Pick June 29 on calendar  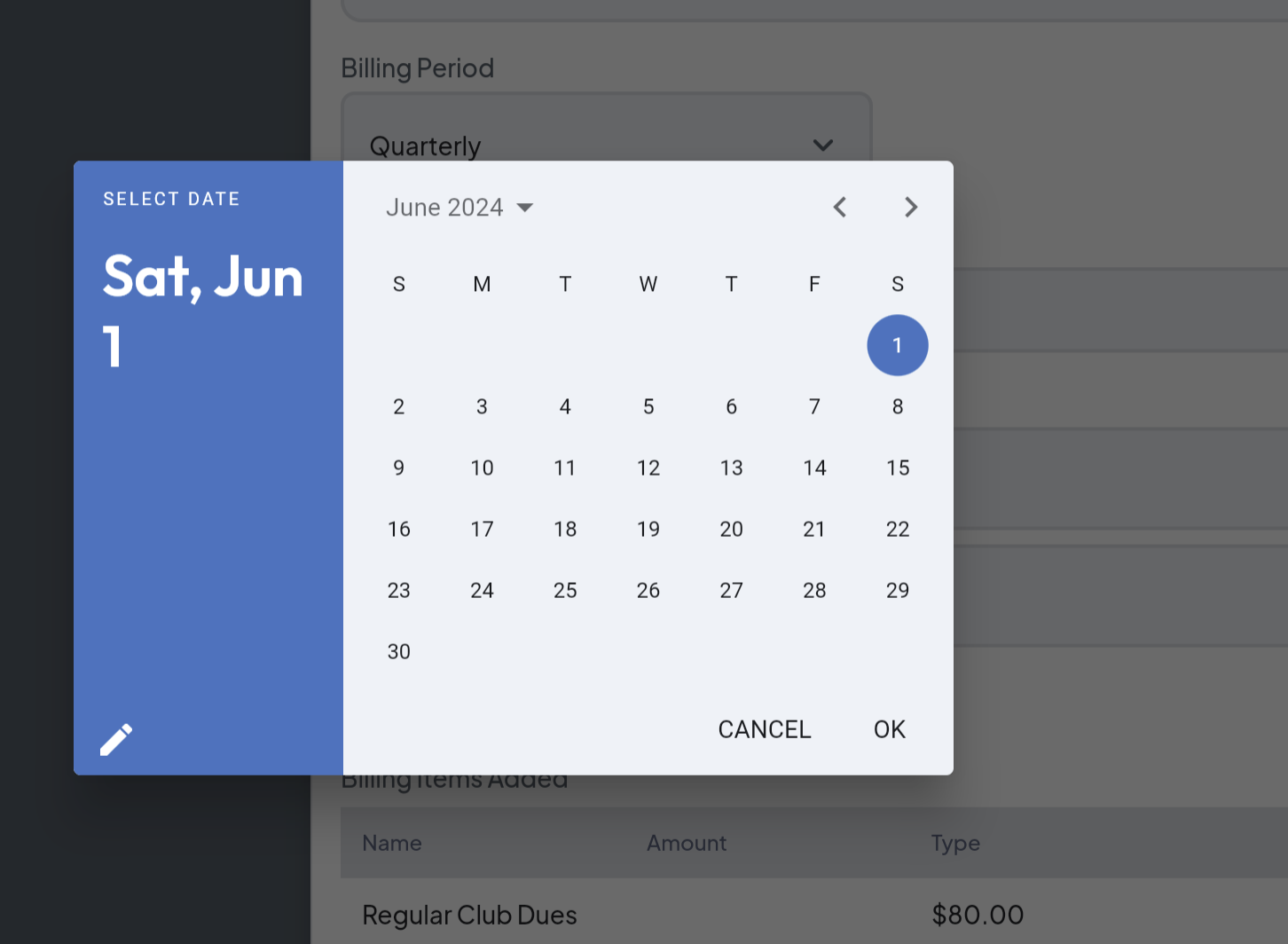click(x=897, y=590)
